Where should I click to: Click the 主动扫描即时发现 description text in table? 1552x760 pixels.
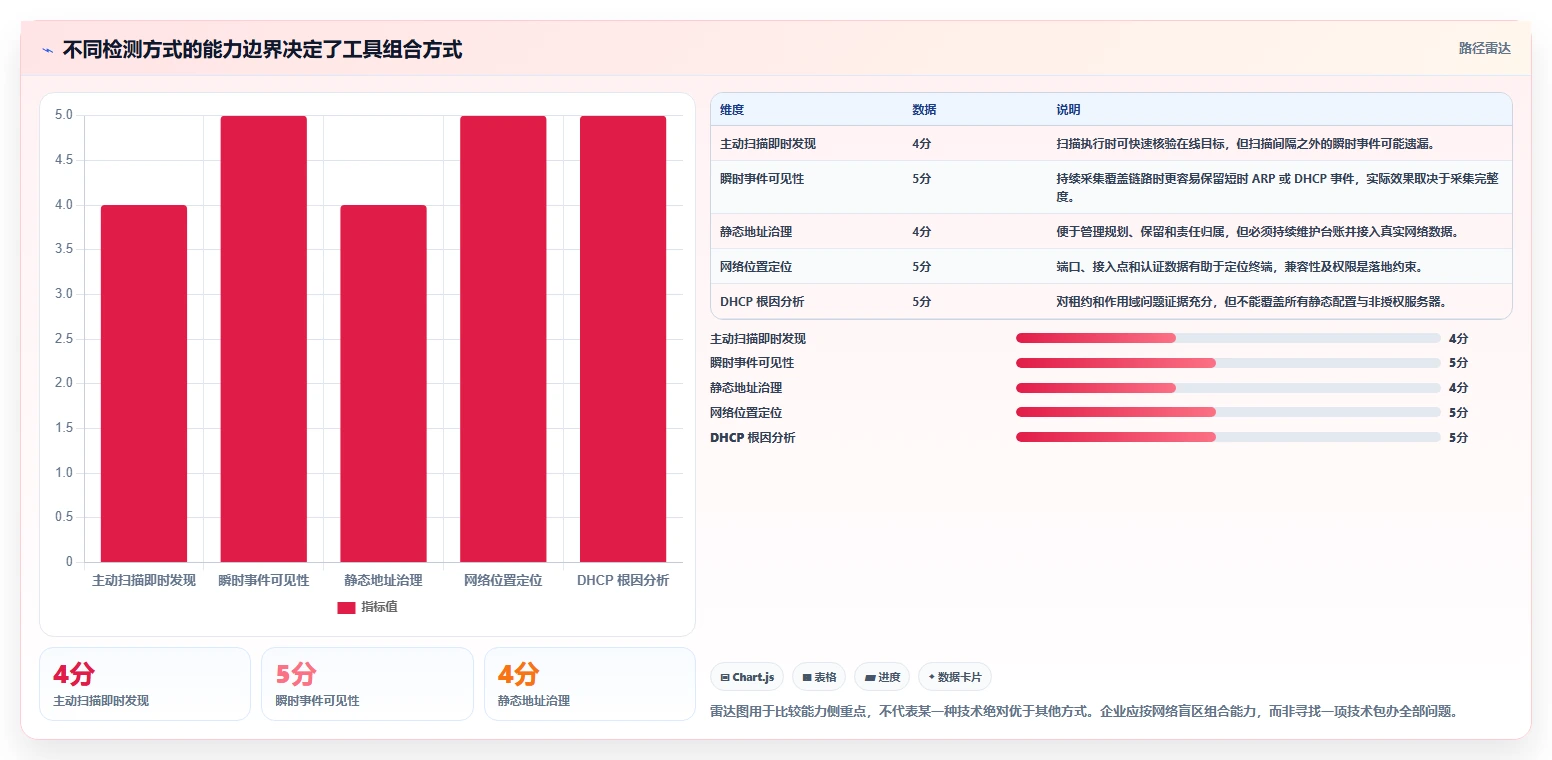[1246, 143]
